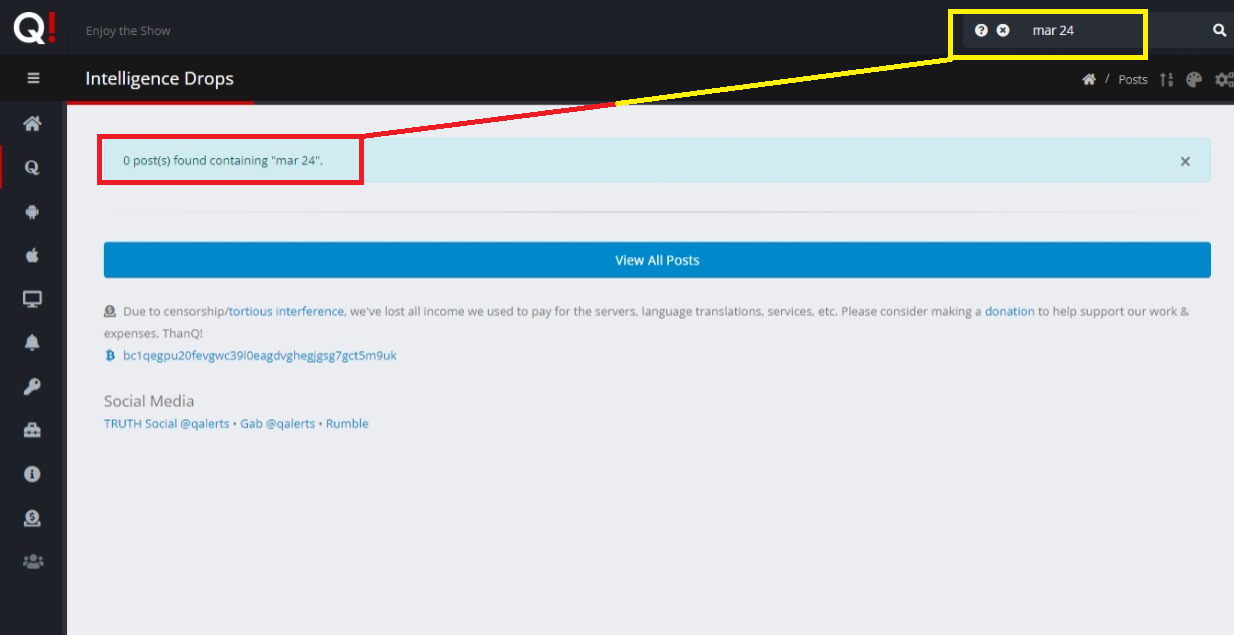This screenshot has height=635, width=1234.
Task: Open the color palette theme icon
Action: (x=1193, y=79)
